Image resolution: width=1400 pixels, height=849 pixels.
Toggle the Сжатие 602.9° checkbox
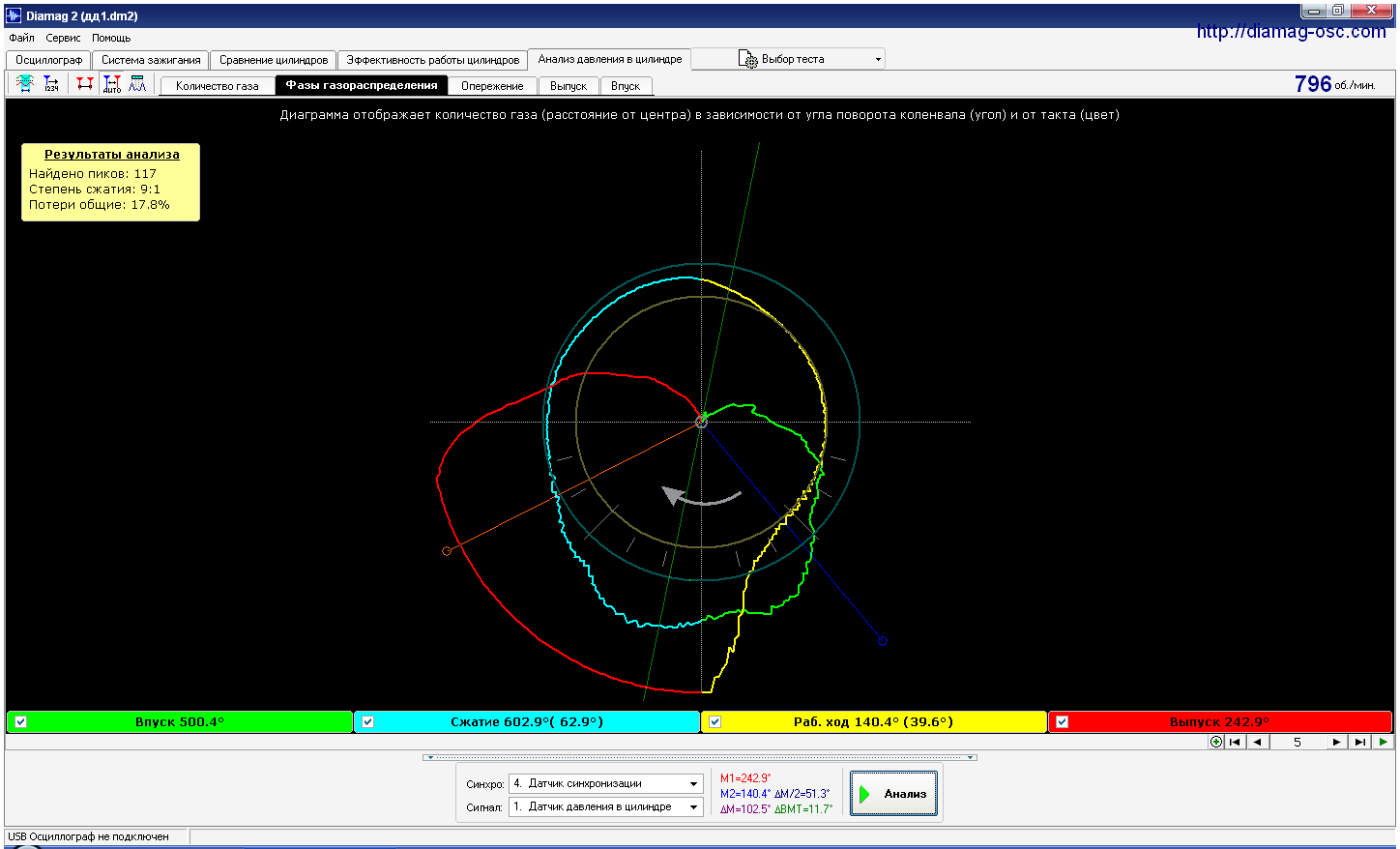367,721
